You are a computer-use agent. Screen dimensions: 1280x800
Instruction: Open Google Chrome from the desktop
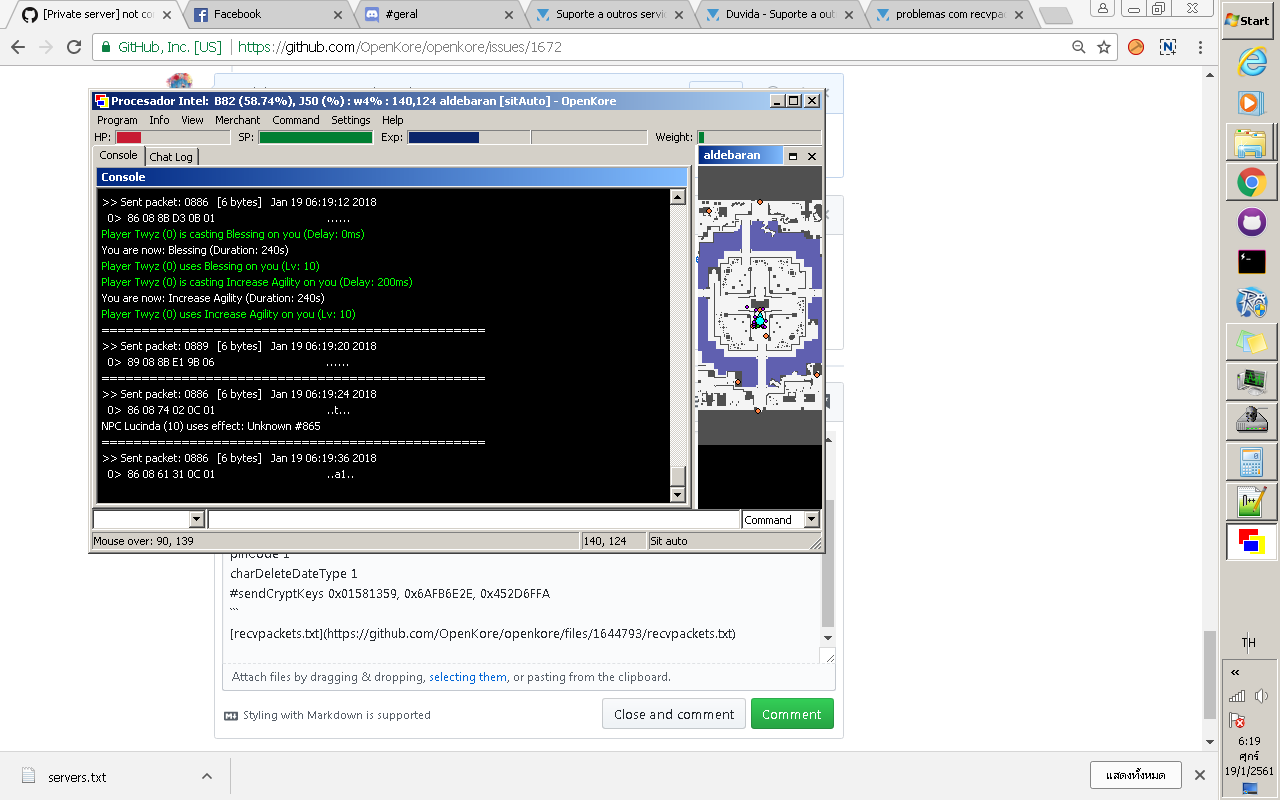click(x=1251, y=183)
